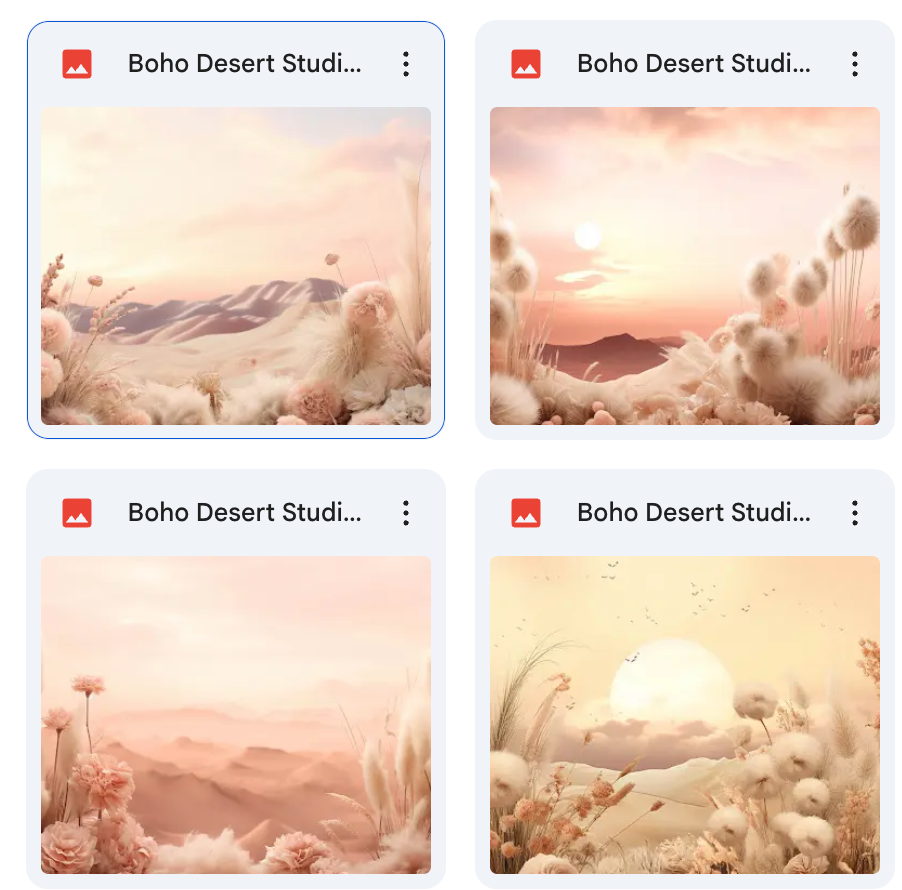Viewport: 902px width, 890px height.
Task: Click the image file icon on the small-sun sunset card
Action: [526, 63]
